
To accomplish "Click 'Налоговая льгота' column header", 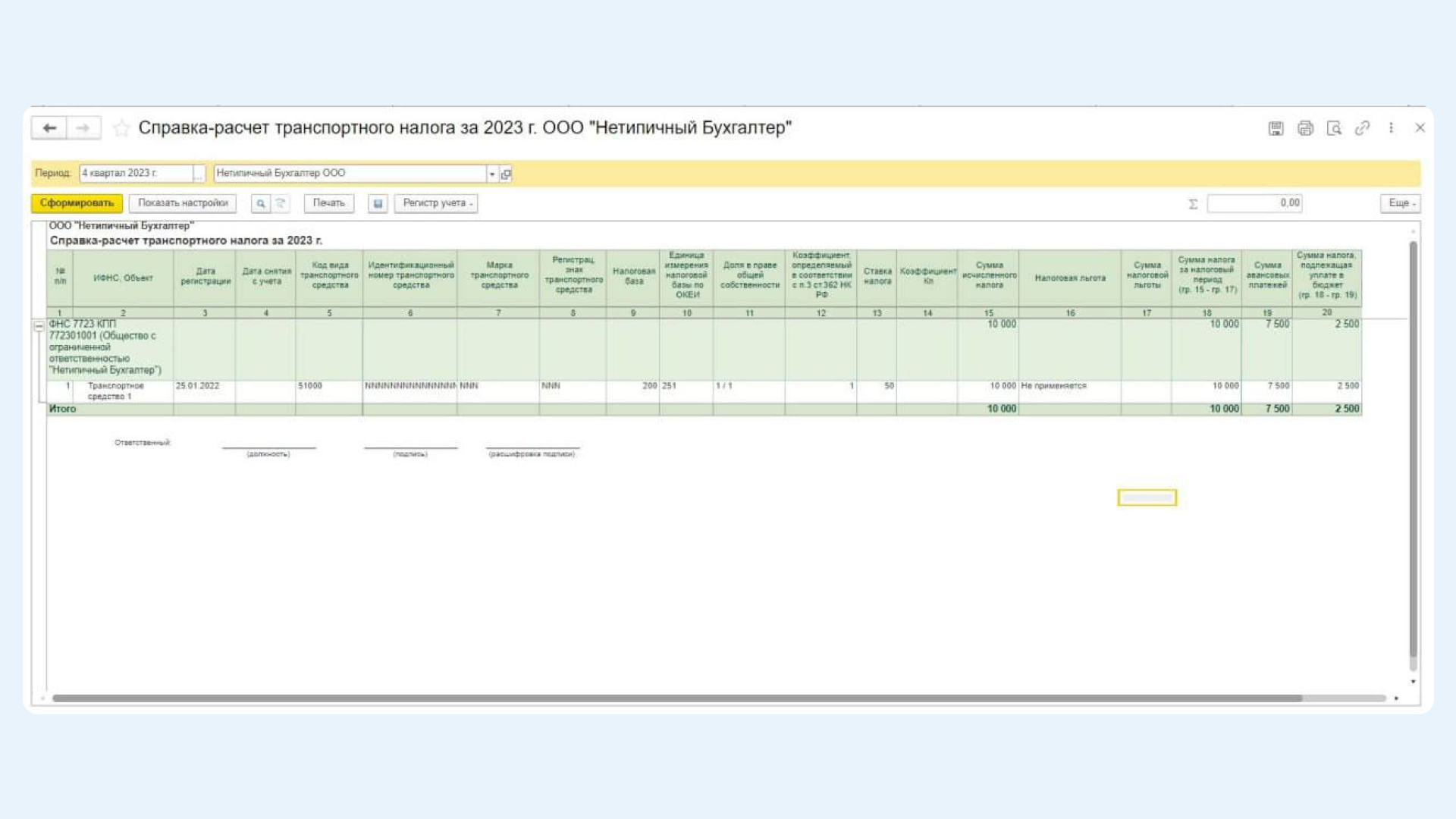I will [1069, 278].
